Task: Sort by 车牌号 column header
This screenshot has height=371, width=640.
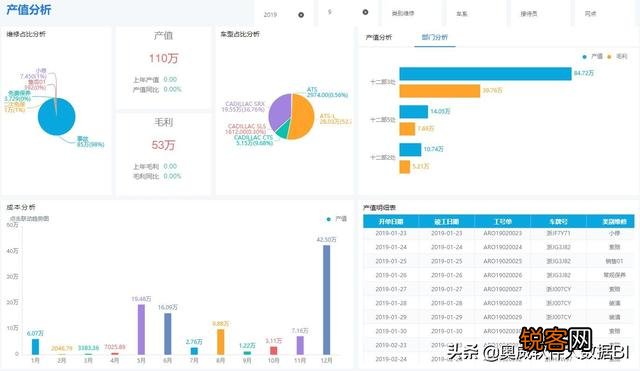Action: point(558,222)
